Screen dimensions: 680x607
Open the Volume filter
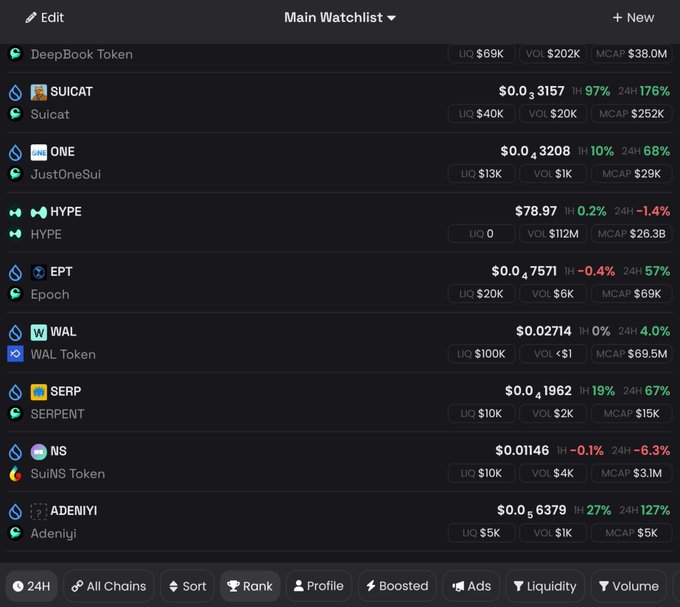click(629, 586)
